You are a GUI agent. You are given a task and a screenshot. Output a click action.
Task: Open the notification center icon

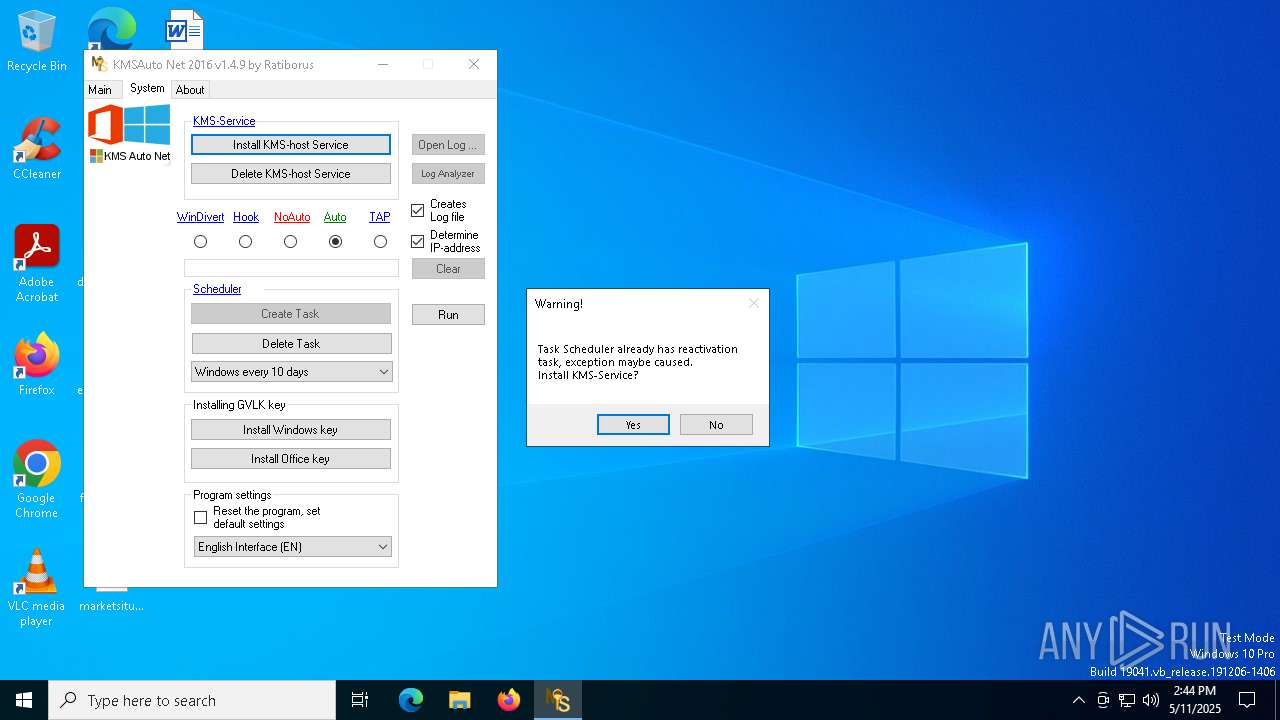(x=1247, y=700)
